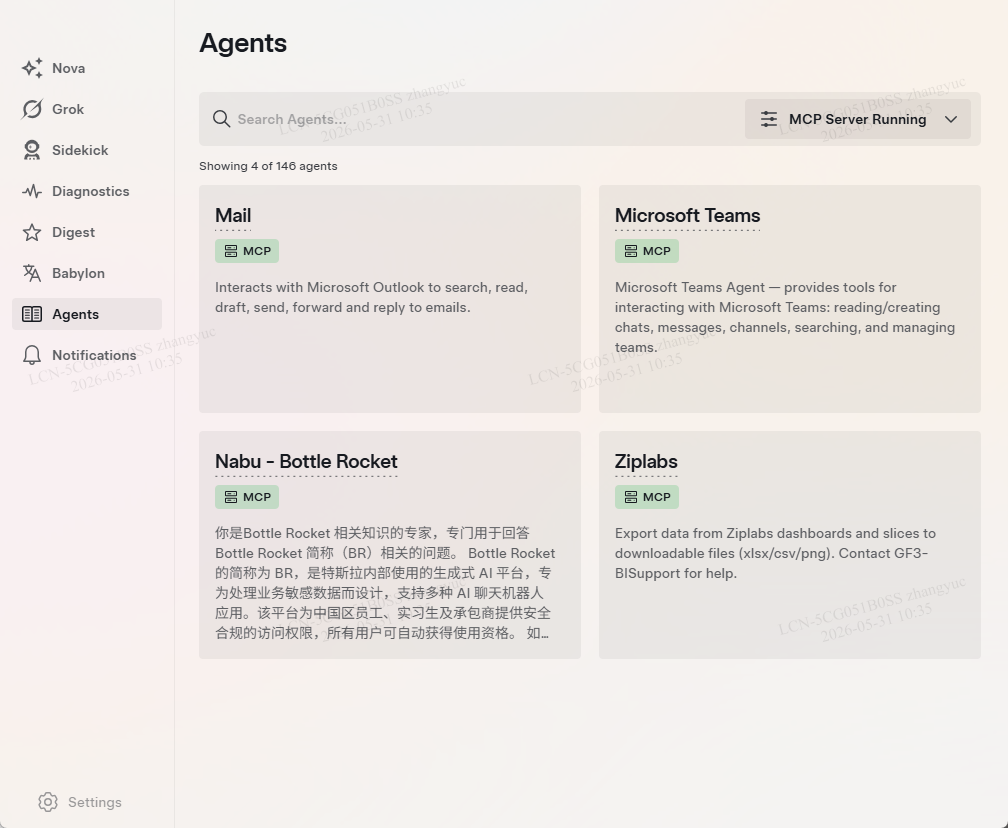This screenshot has width=1008, height=828.
Task: Click the MCP server icon on Ziplabs card
Action: coord(631,498)
